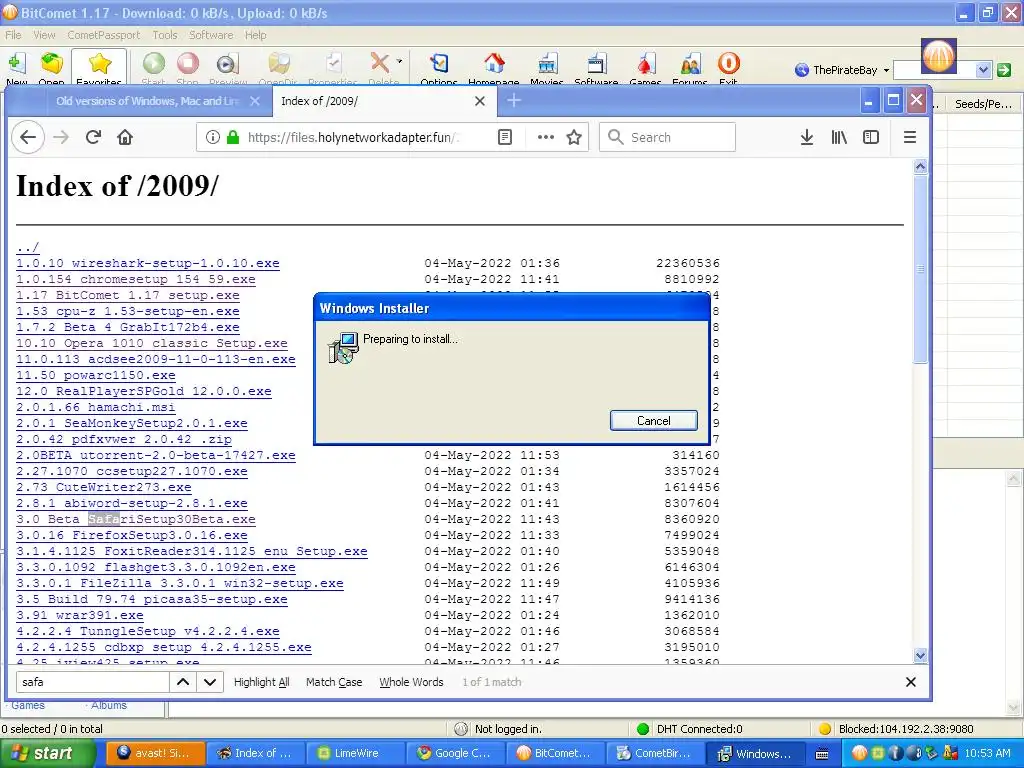The image size is (1024, 768).
Task: Toggle Highlight All in find bar
Action: pyautogui.click(x=261, y=682)
